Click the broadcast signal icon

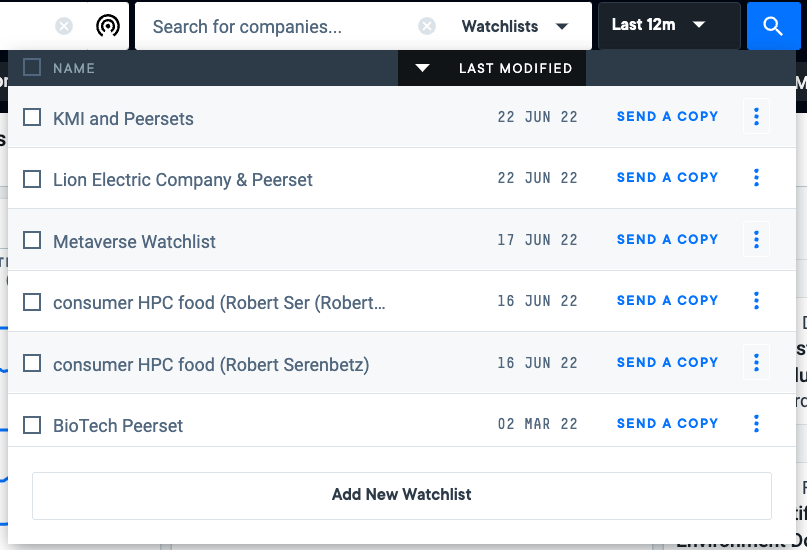click(108, 26)
